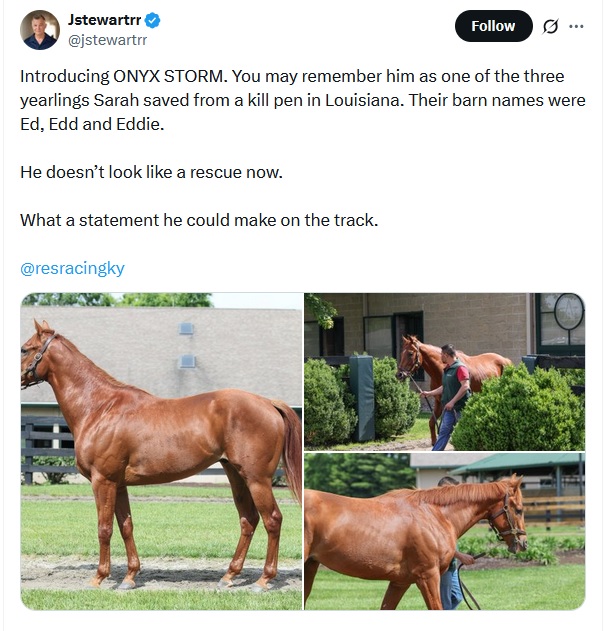The image size is (609, 631).
Task: Follow the @resracingky mention link
Action: point(72,268)
